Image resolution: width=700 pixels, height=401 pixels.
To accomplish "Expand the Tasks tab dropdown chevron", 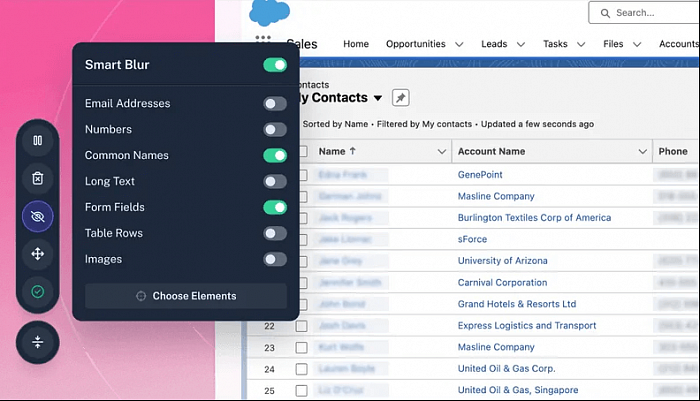I will click(581, 44).
